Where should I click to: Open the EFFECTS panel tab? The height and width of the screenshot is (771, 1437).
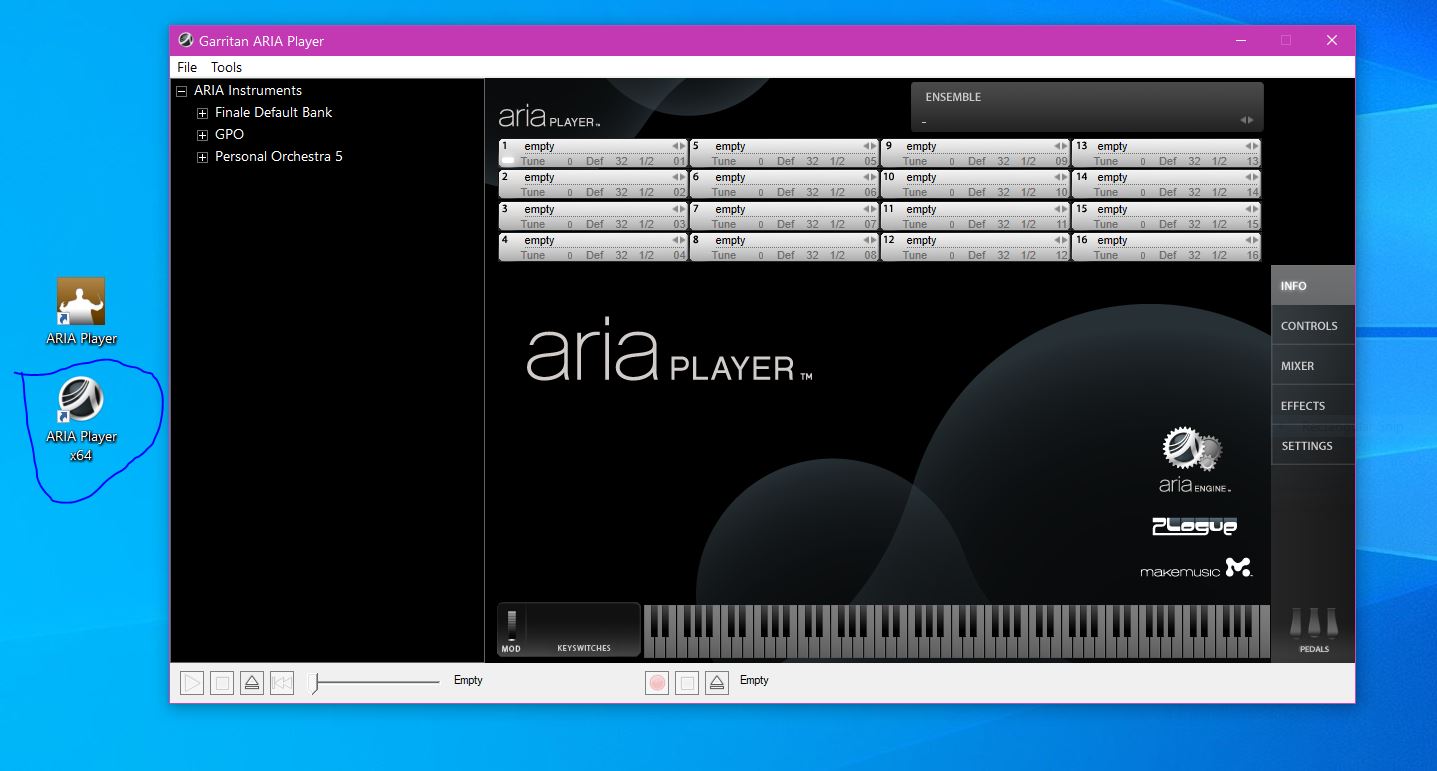coord(1302,406)
